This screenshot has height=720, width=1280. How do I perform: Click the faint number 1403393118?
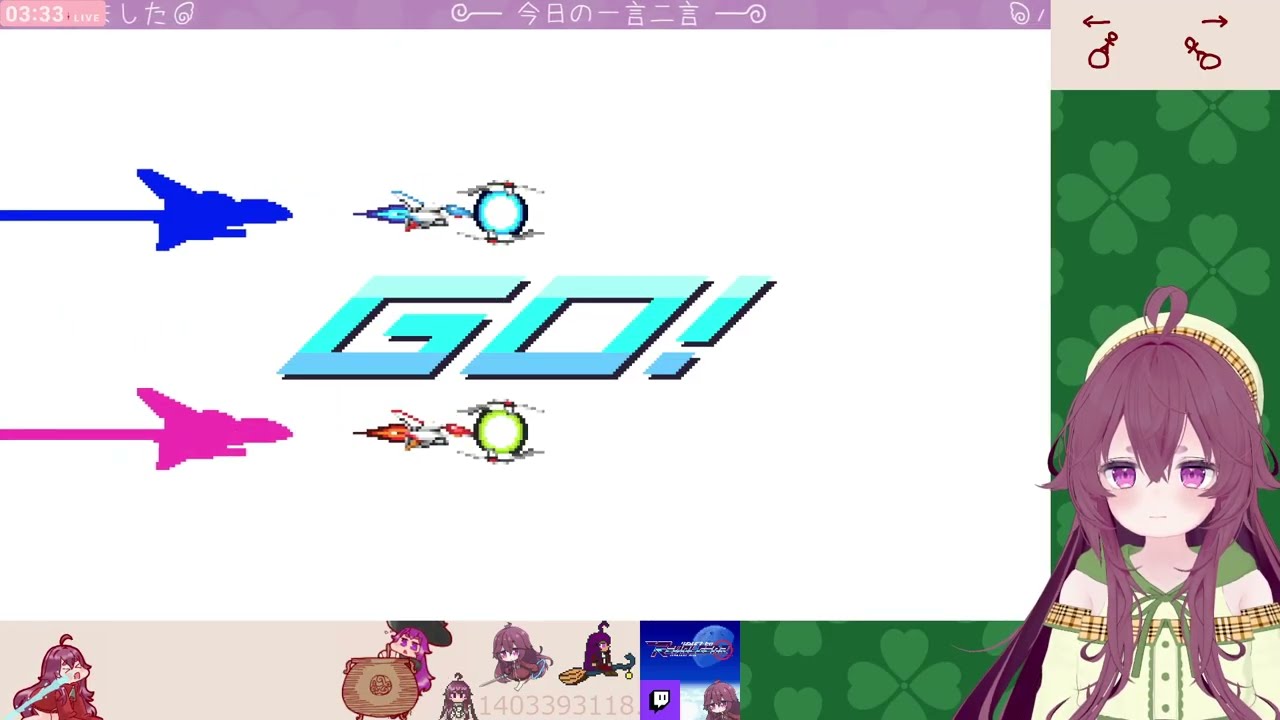pos(556,706)
